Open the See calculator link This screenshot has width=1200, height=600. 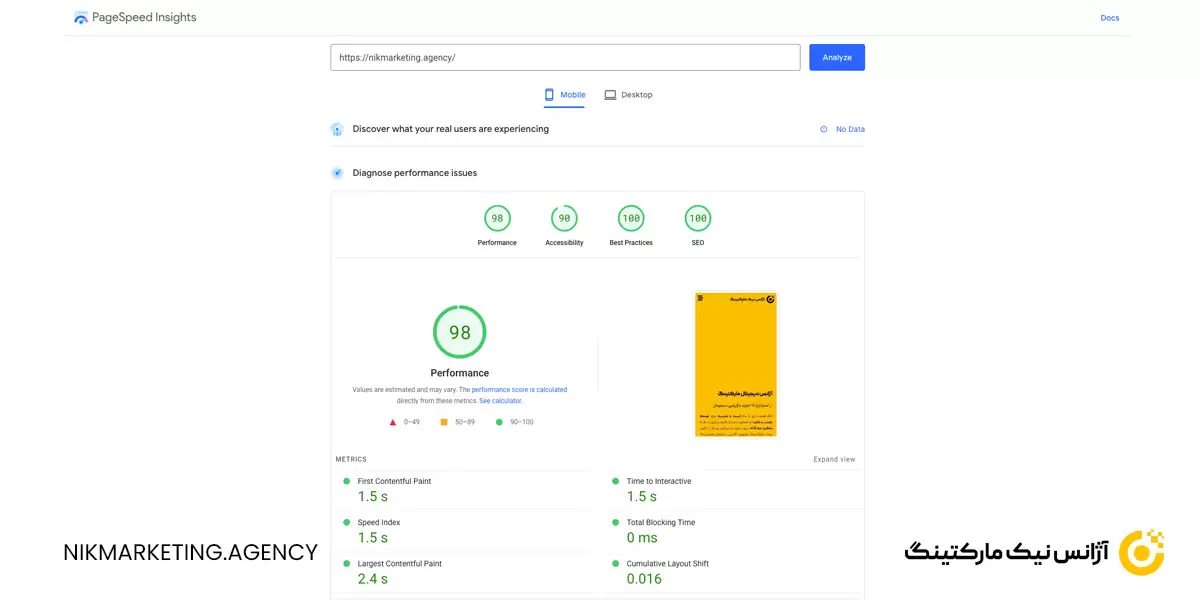coord(500,401)
